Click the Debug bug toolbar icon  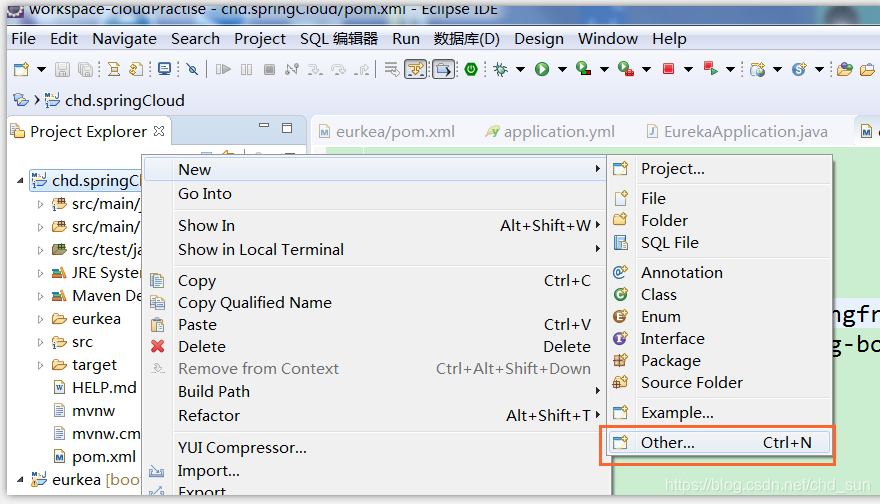pyautogui.click(x=500, y=69)
